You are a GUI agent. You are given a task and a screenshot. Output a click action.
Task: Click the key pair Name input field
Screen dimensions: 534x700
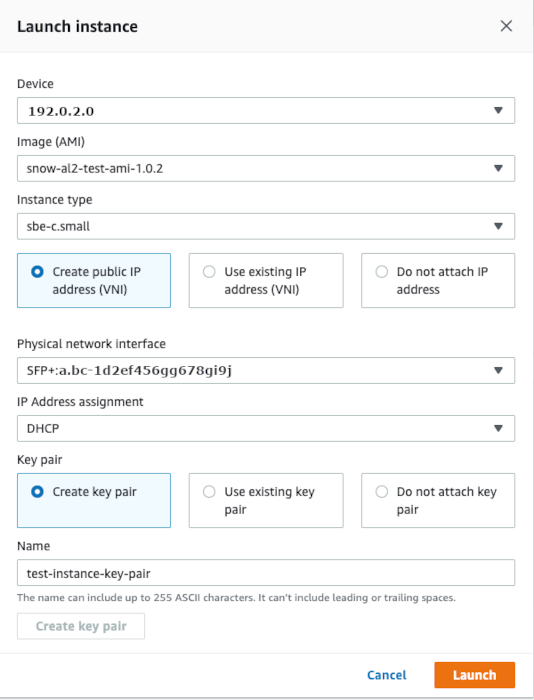(x=266, y=573)
